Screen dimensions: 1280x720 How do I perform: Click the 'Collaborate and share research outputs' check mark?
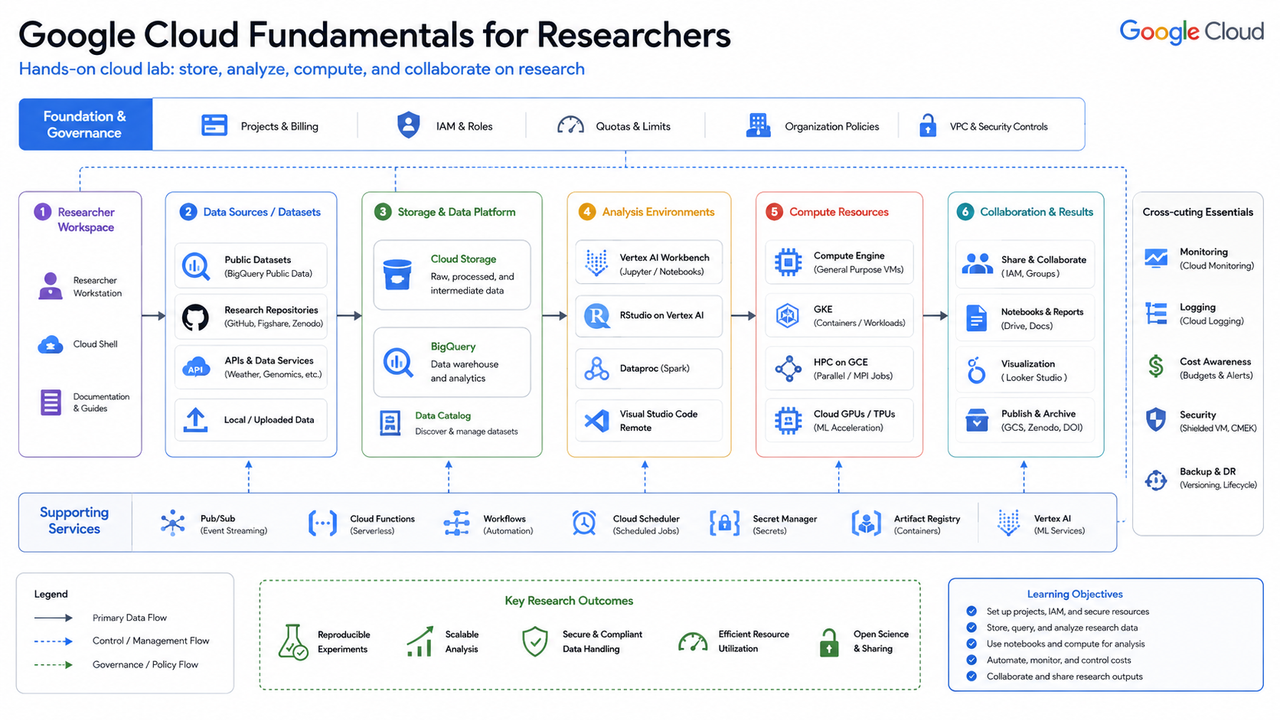point(971,676)
